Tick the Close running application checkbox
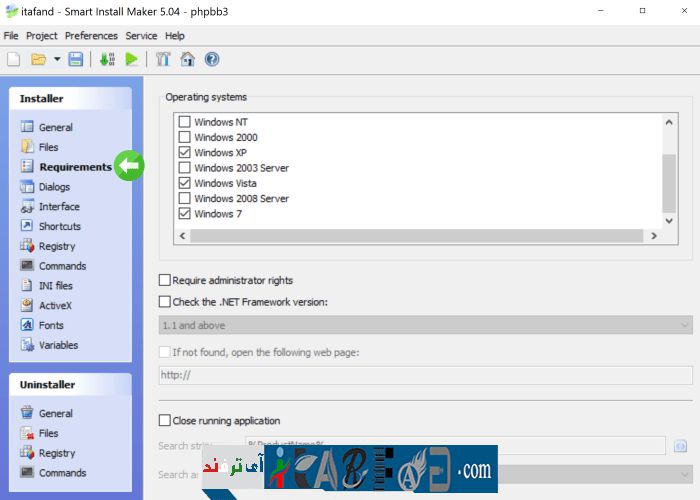Screen dimensions: 700x500 click(x=165, y=421)
